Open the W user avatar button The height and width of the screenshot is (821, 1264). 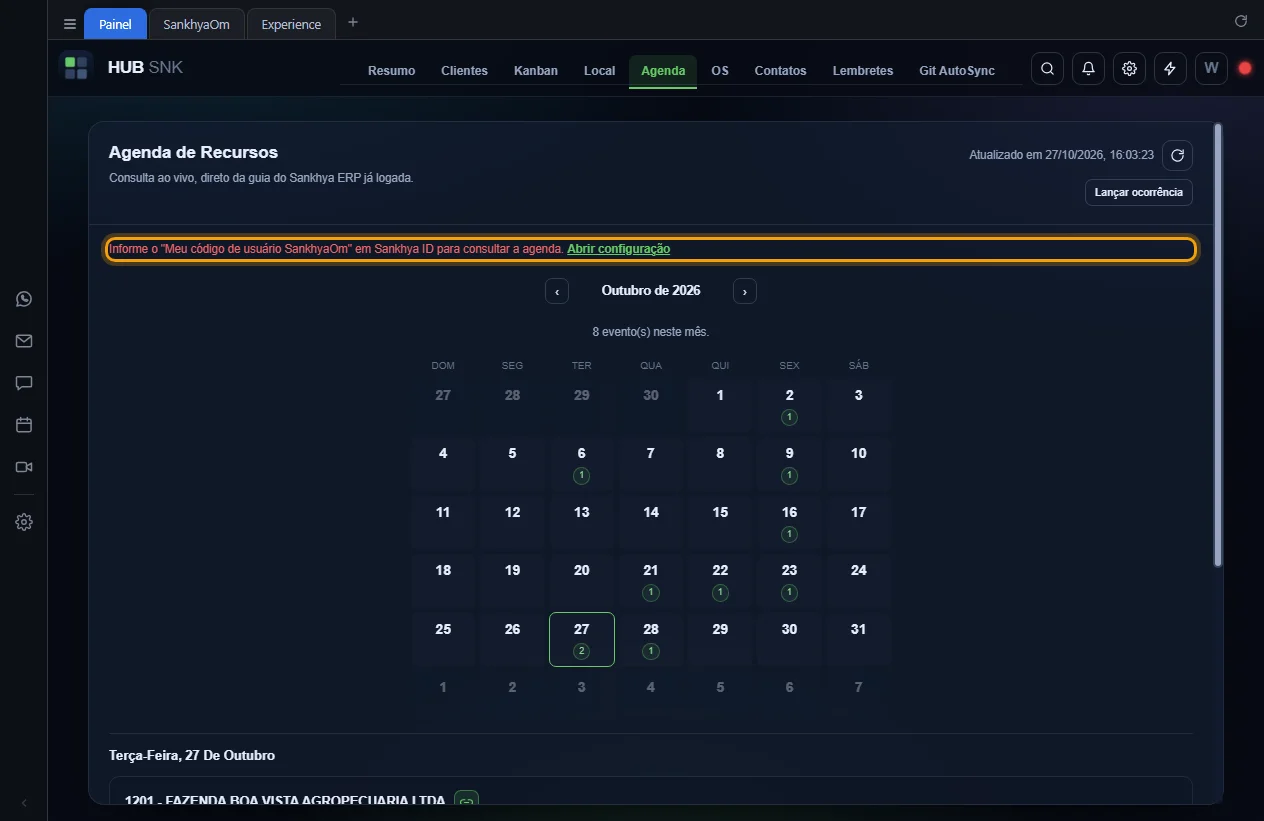click(x=1211, y=68)
